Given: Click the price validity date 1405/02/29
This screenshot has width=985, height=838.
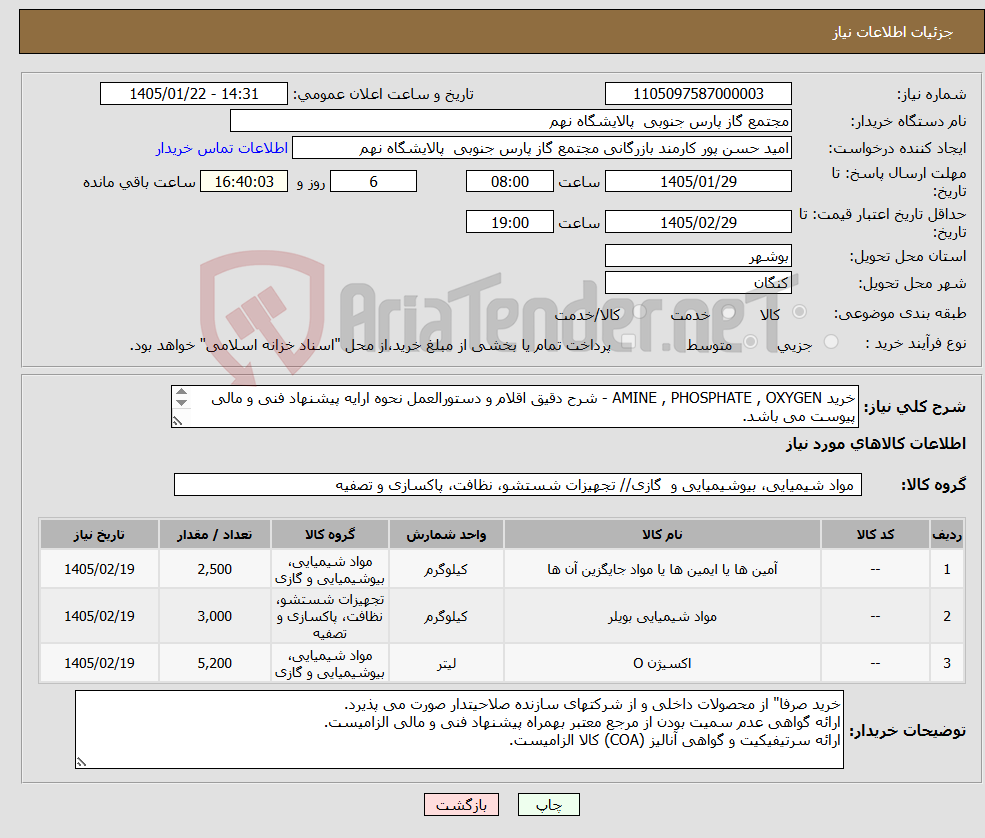Looking at the screenshot, I should (x=698, y=222).
